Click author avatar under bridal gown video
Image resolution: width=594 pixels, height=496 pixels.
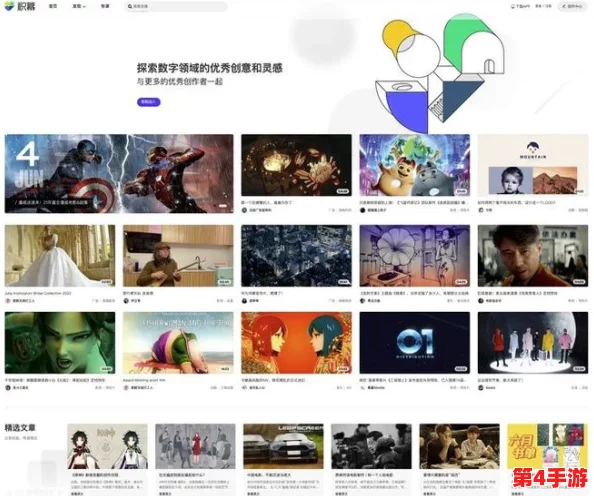[x=8, y=300]
